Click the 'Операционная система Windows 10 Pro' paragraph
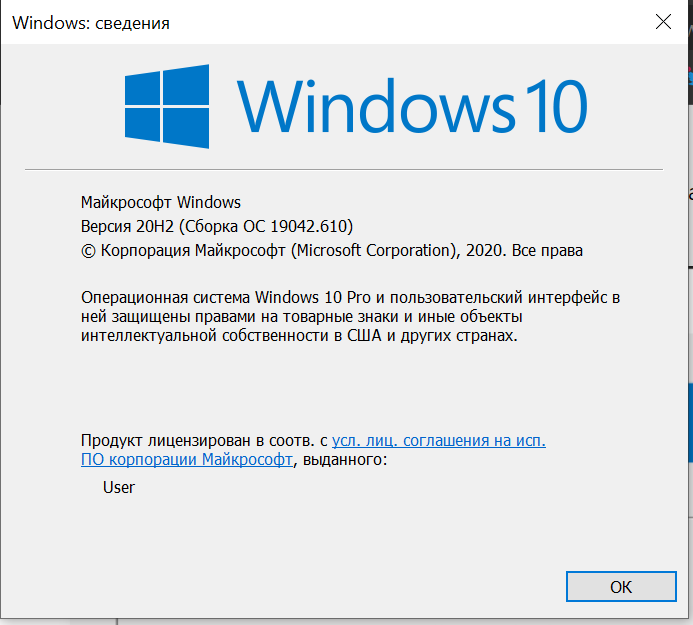Image resolution: width=693 pixels, height=625 pixels. [x=350, y=316]
